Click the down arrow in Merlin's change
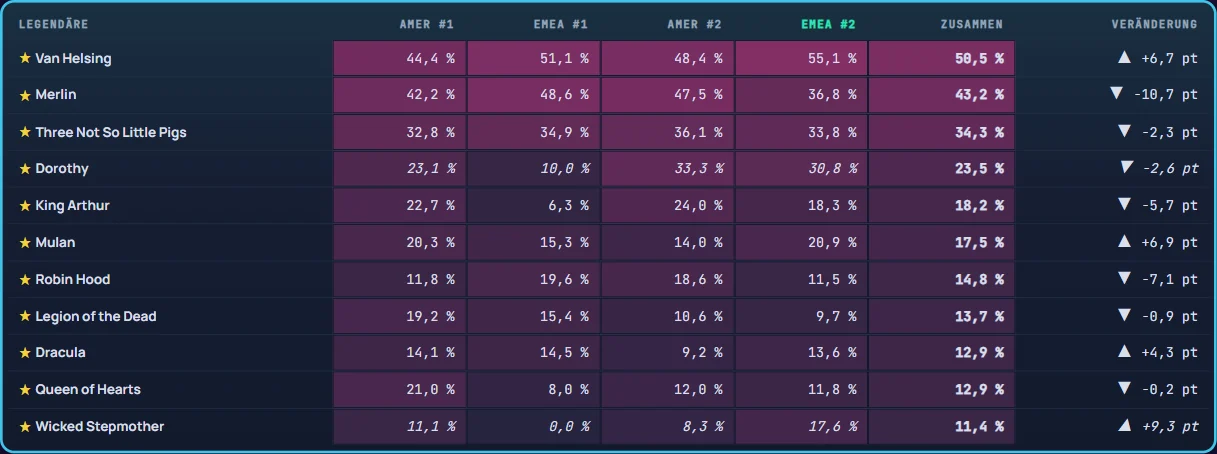1217x454 pixels. 1117,94
